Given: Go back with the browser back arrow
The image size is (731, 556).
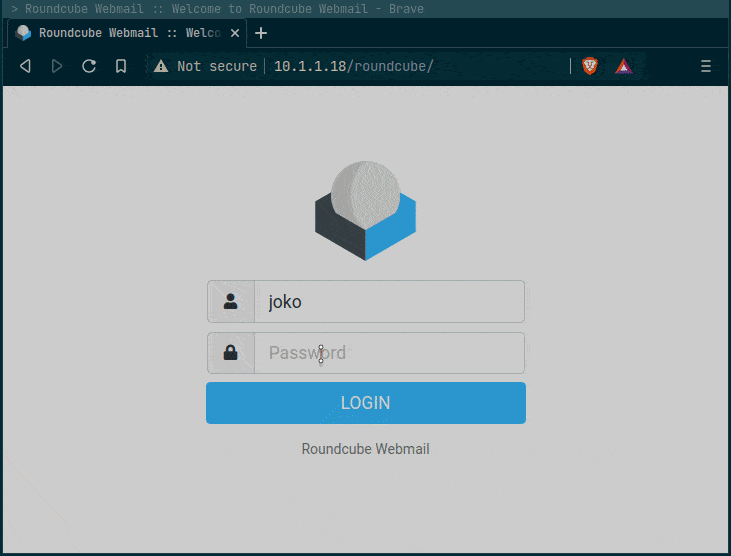Looking at the screenshot, I should click(x=26, y=66).
